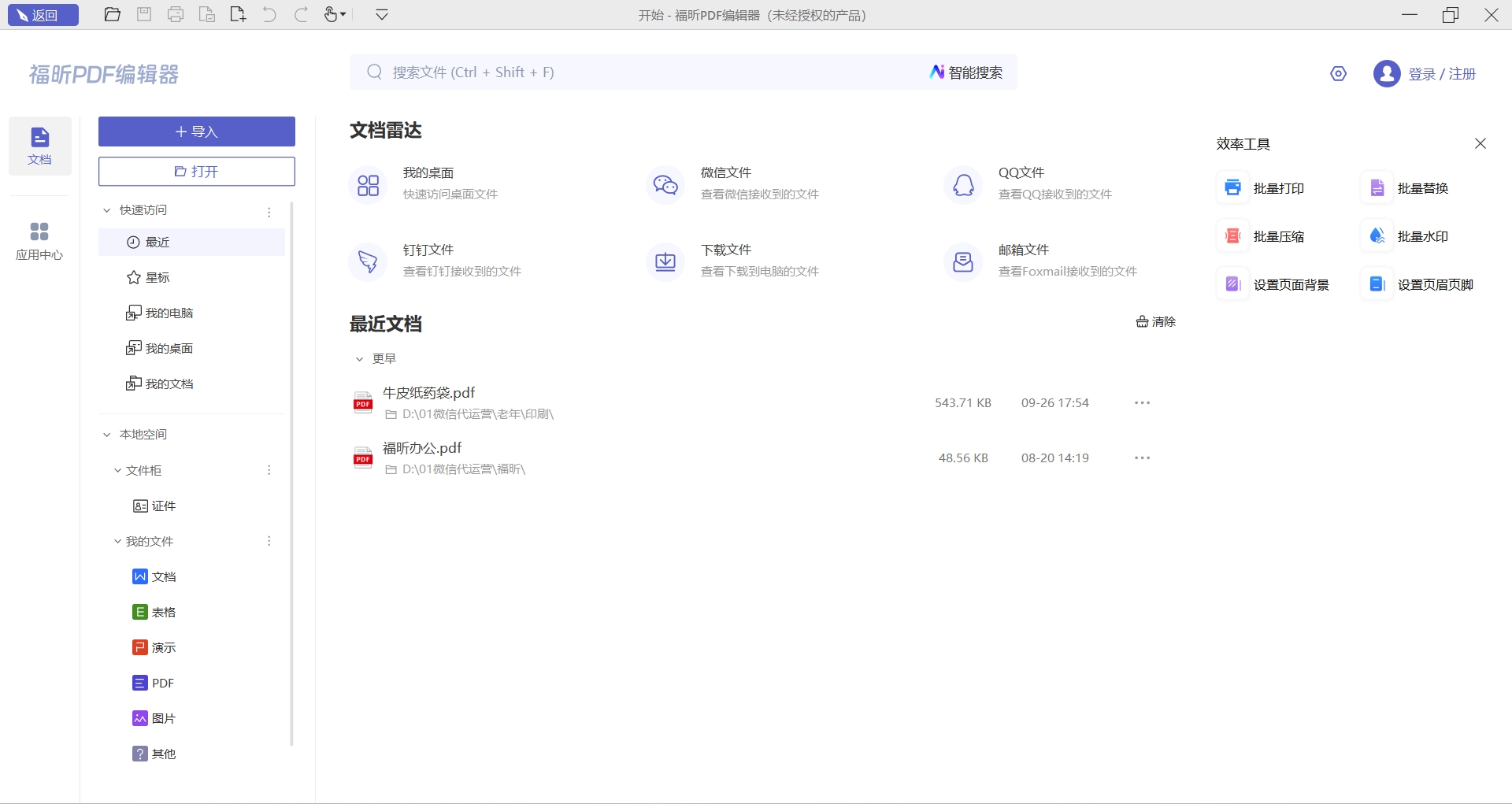
Task: Open settings via the gear icon
Action: click(1338, 73)
